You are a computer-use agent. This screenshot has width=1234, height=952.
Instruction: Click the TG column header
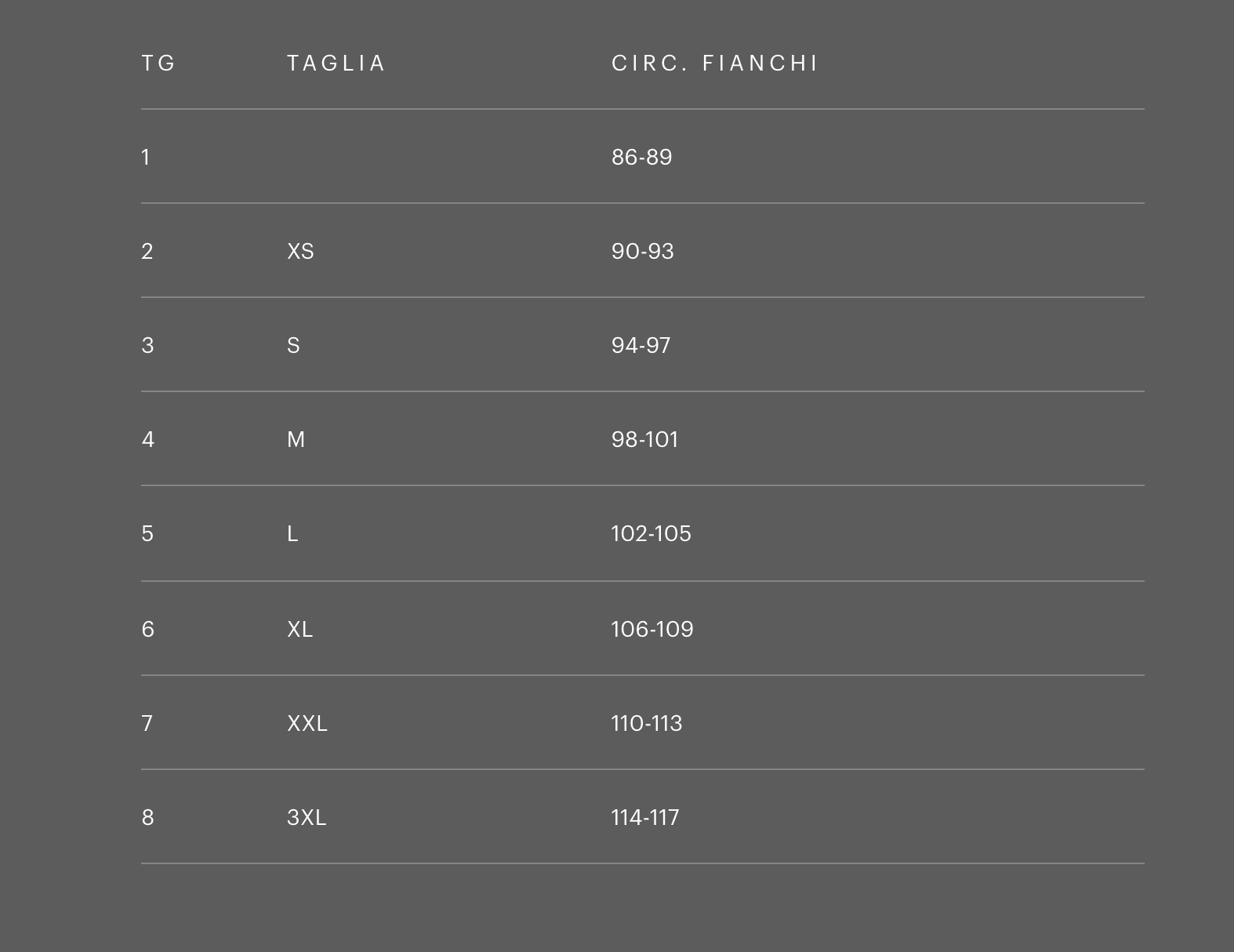tap(158, 63)
